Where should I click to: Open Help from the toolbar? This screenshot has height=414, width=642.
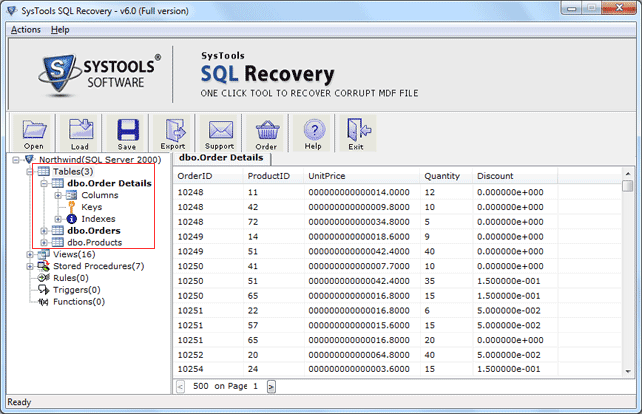tap(313, 131)
